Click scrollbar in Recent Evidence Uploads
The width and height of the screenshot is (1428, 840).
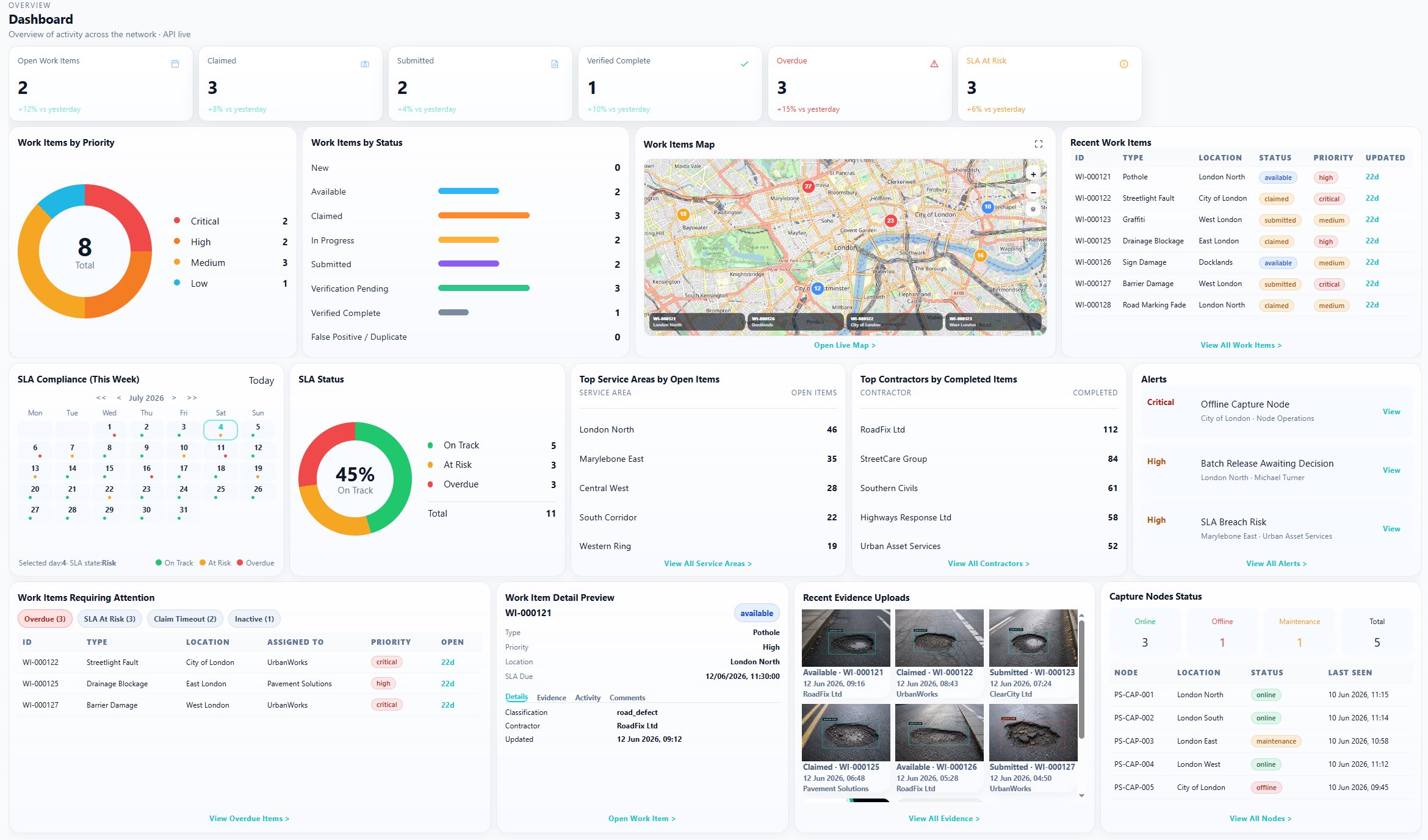pos(1081,680)
